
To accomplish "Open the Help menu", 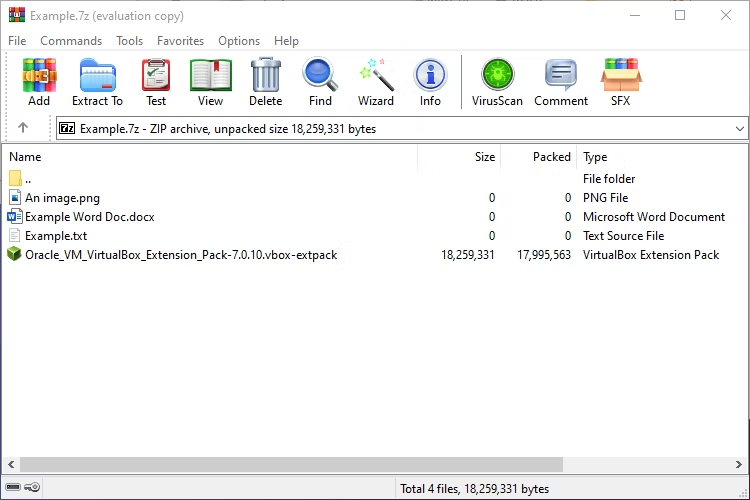I will pyautogui.click(x=287, y=41).
